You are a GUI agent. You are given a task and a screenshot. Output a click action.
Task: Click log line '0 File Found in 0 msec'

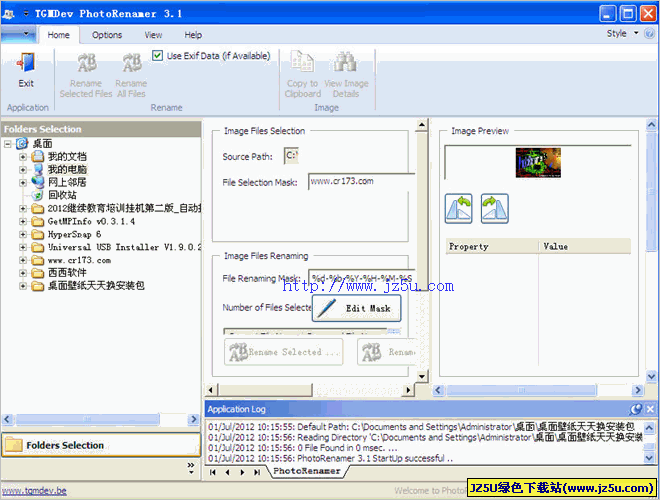coord(303,448)
